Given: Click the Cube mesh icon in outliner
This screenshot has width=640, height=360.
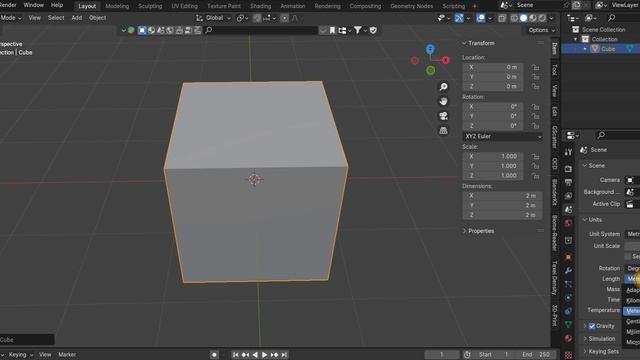Looking at the screenshot, I should (x=595, y=49).
